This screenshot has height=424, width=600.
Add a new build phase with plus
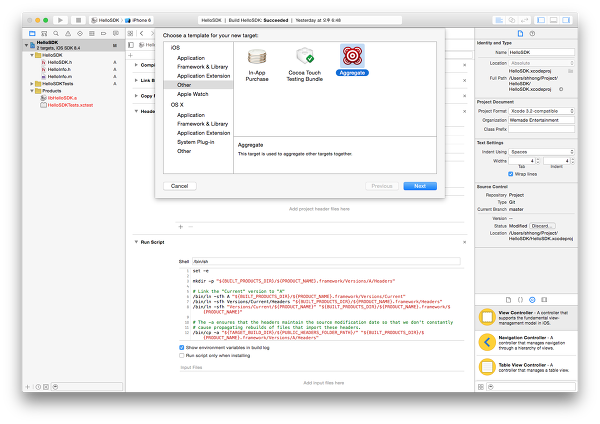[130, 55]
